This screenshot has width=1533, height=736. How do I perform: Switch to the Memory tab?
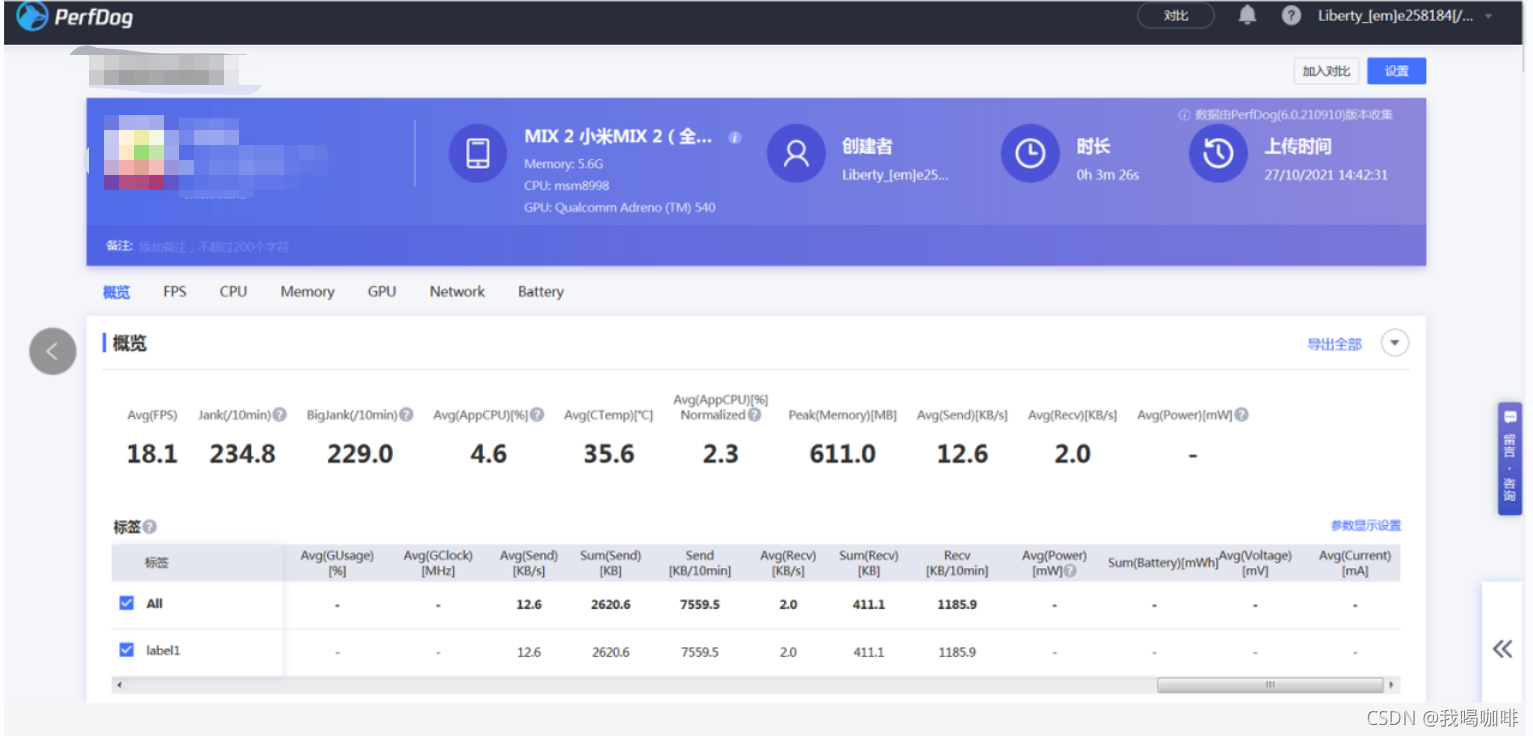pos(307,292)
